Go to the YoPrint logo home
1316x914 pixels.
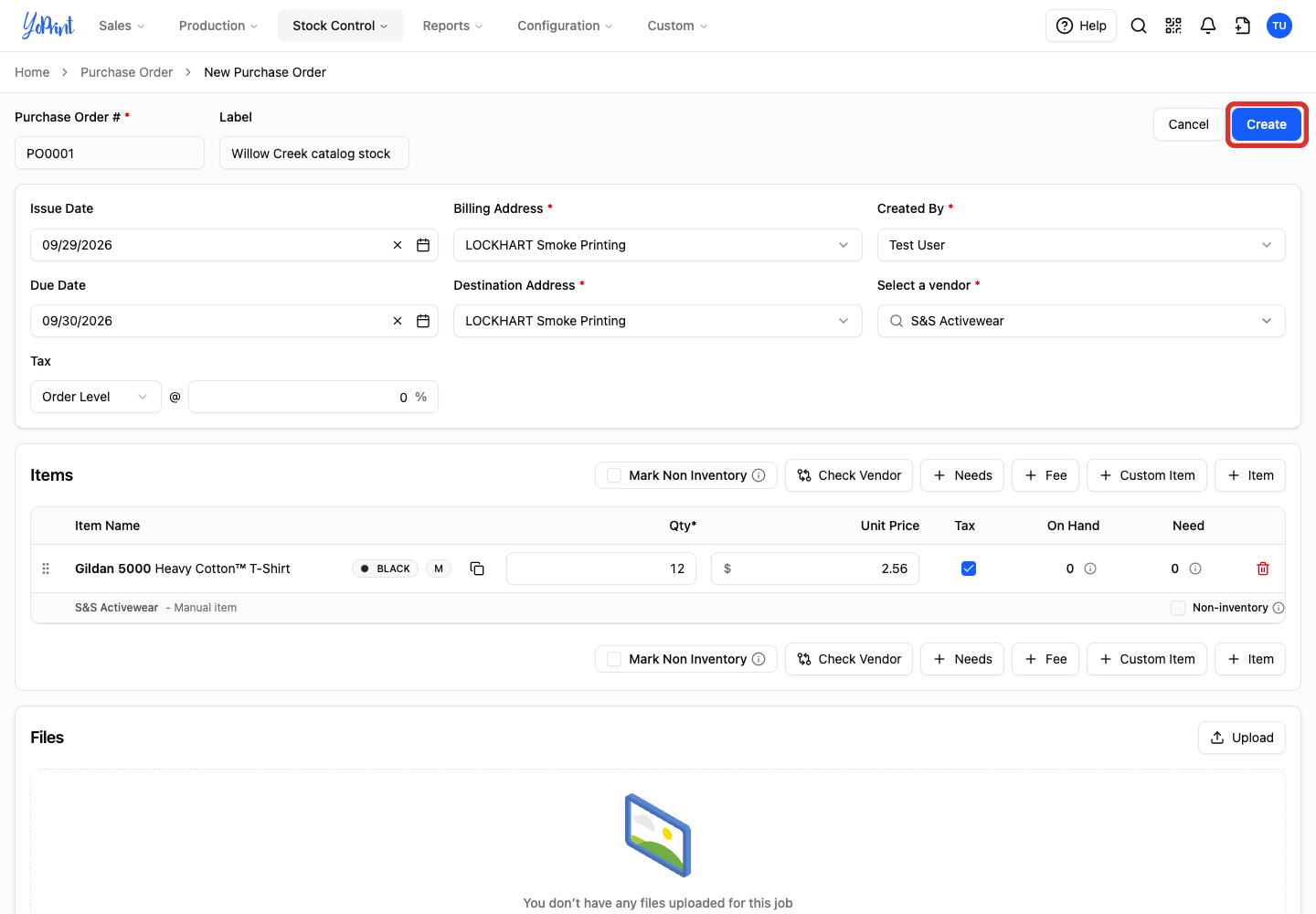point(48,26)
